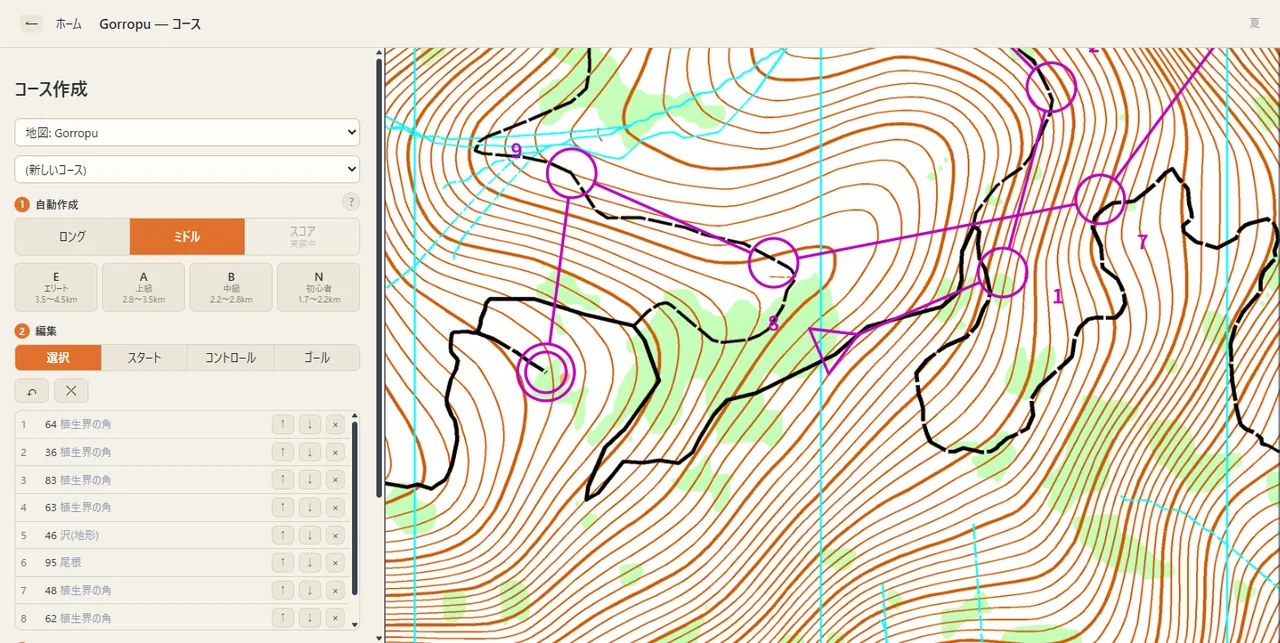The height and width of the screenshot is (643, 1280).
Task: Switch to the ゴール edit mode
Action: (317, 358)
